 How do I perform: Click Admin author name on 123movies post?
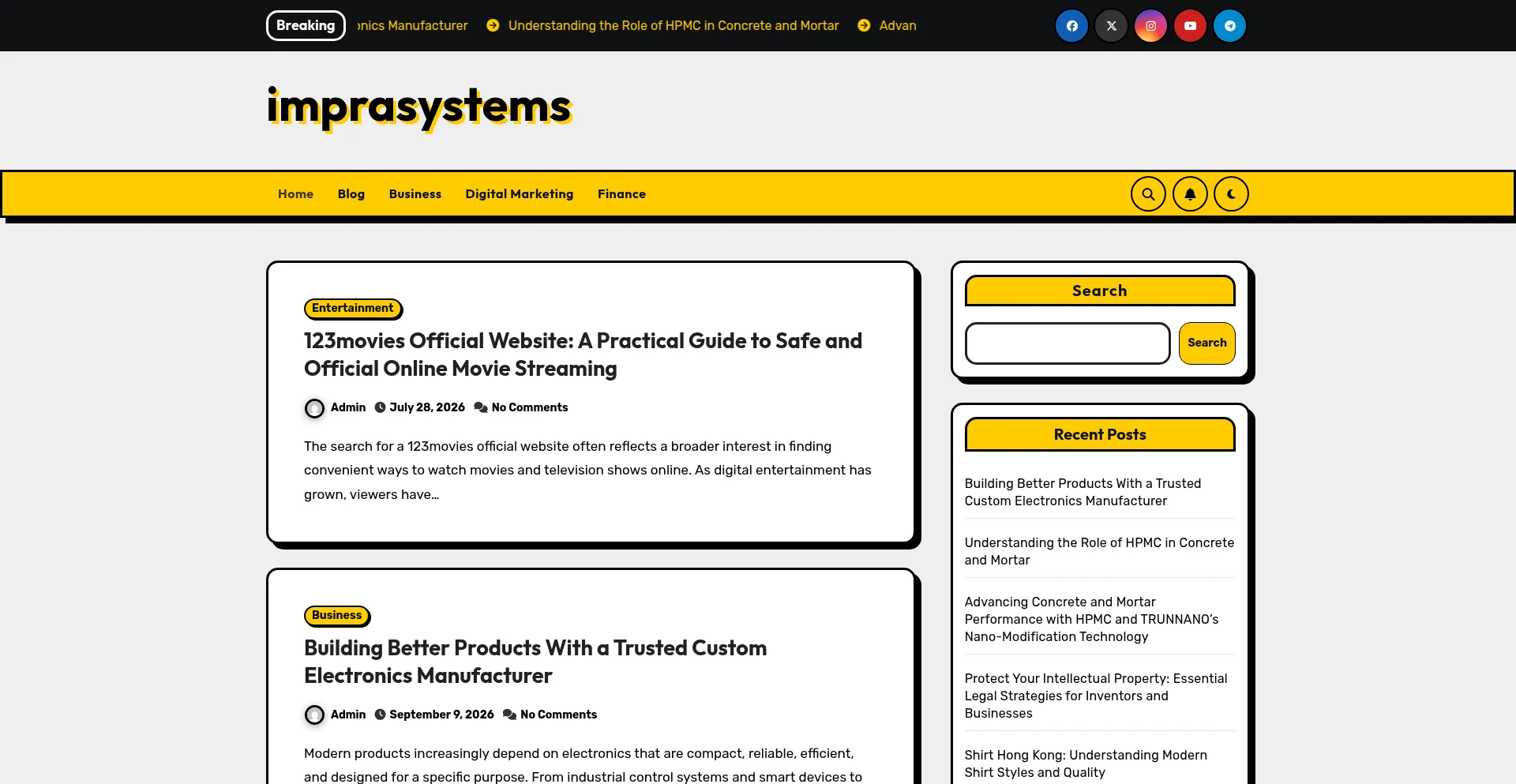[x=348, y=407]
